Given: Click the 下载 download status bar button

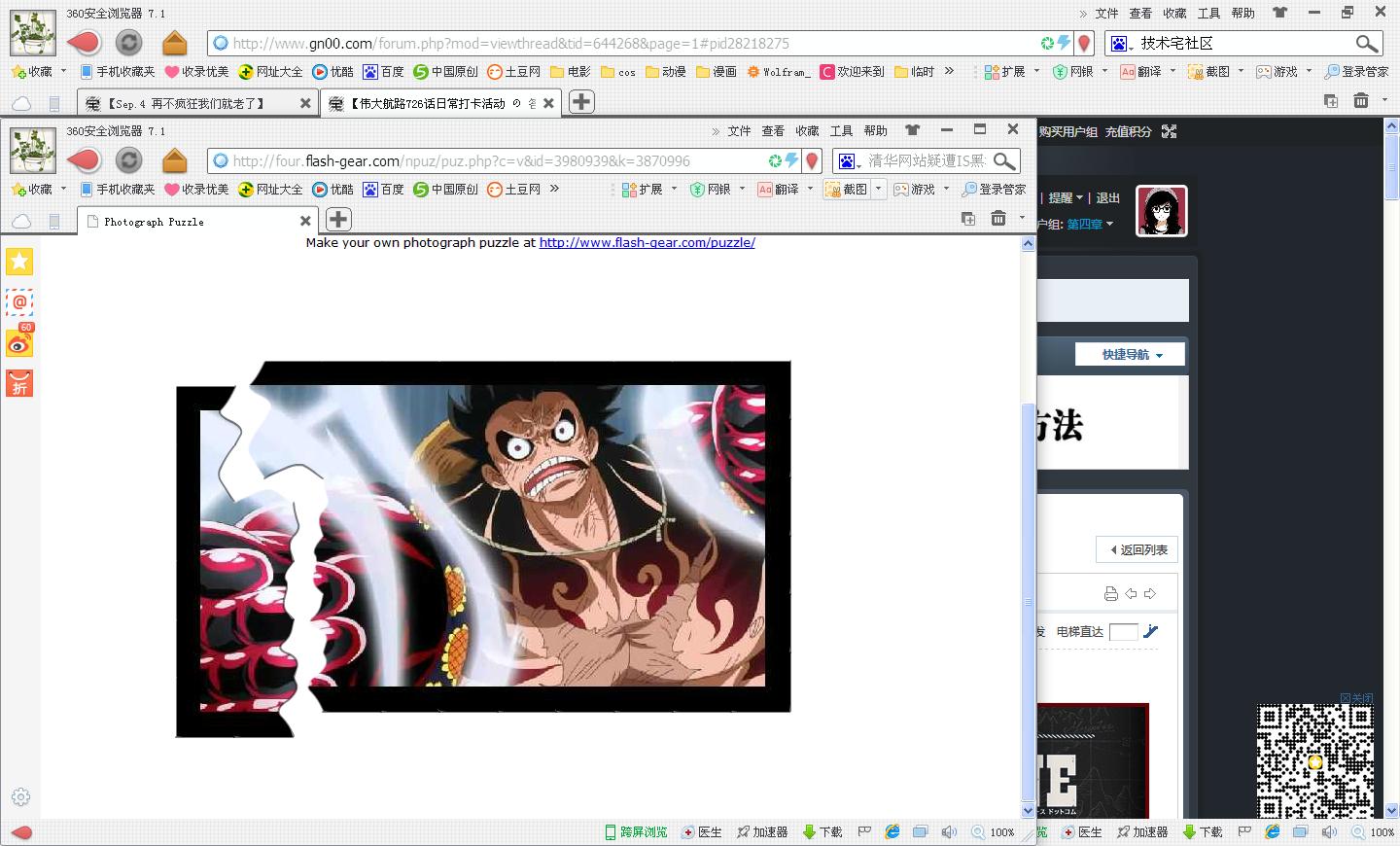Looking at the screenshot, I should [822, 832].
